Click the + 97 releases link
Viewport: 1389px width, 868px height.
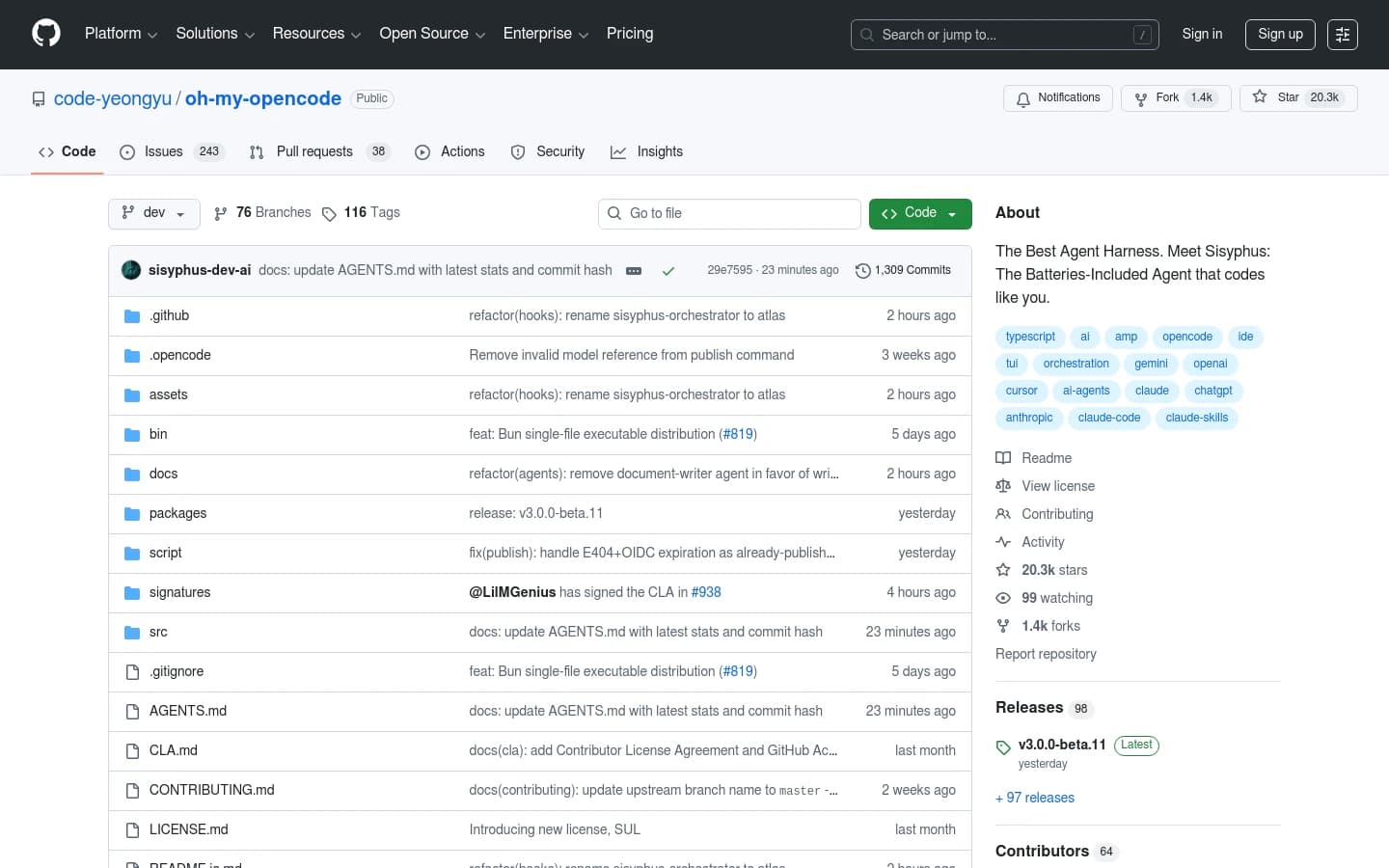coord(1035,798)
